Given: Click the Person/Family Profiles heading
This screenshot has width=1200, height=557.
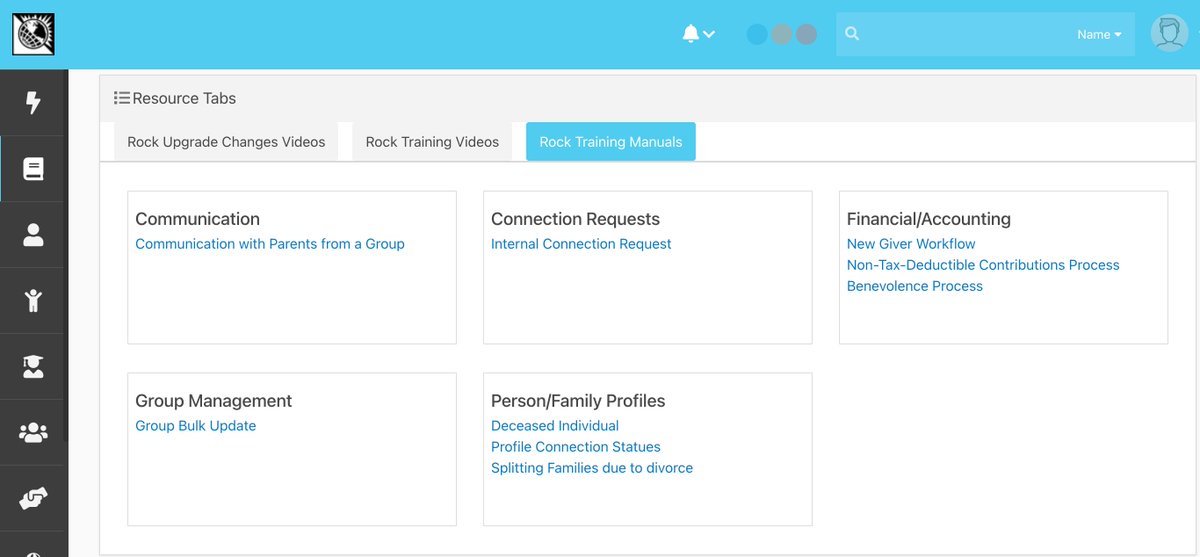Looking at the screenshot, I should [x=578, y=401].
